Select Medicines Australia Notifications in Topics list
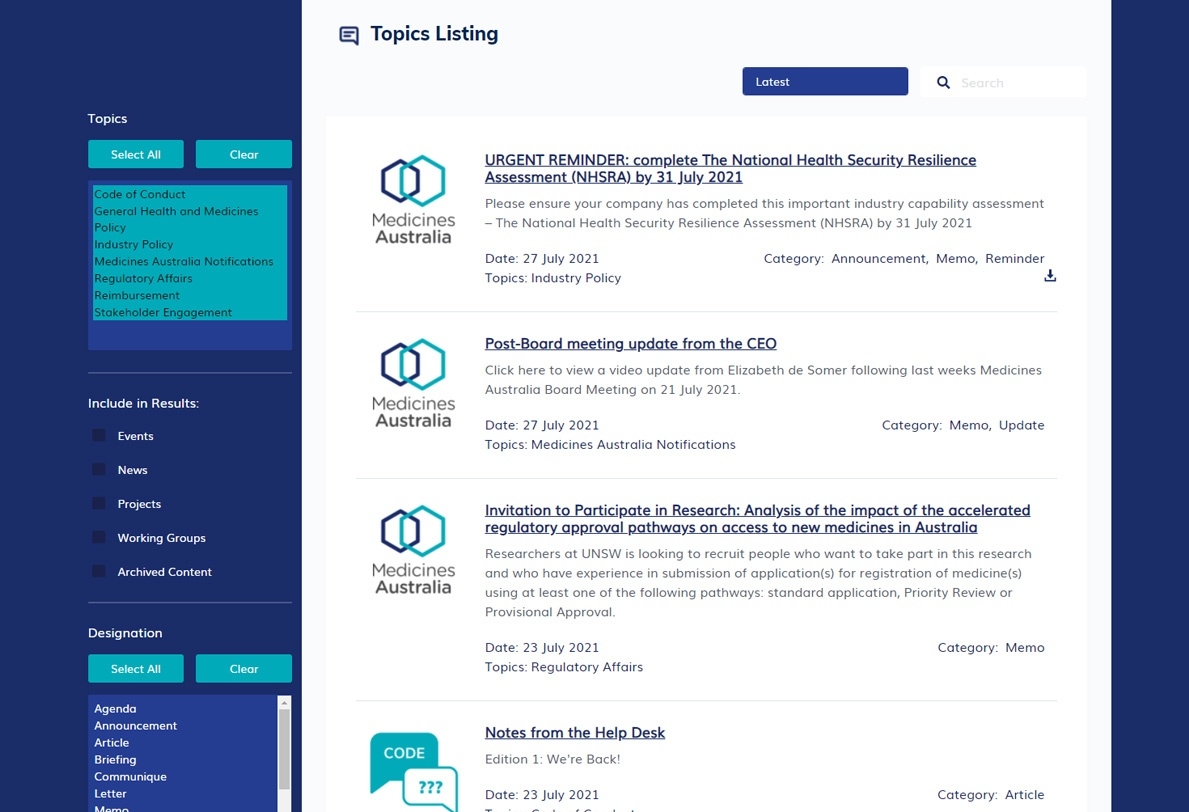 point(190,262)
